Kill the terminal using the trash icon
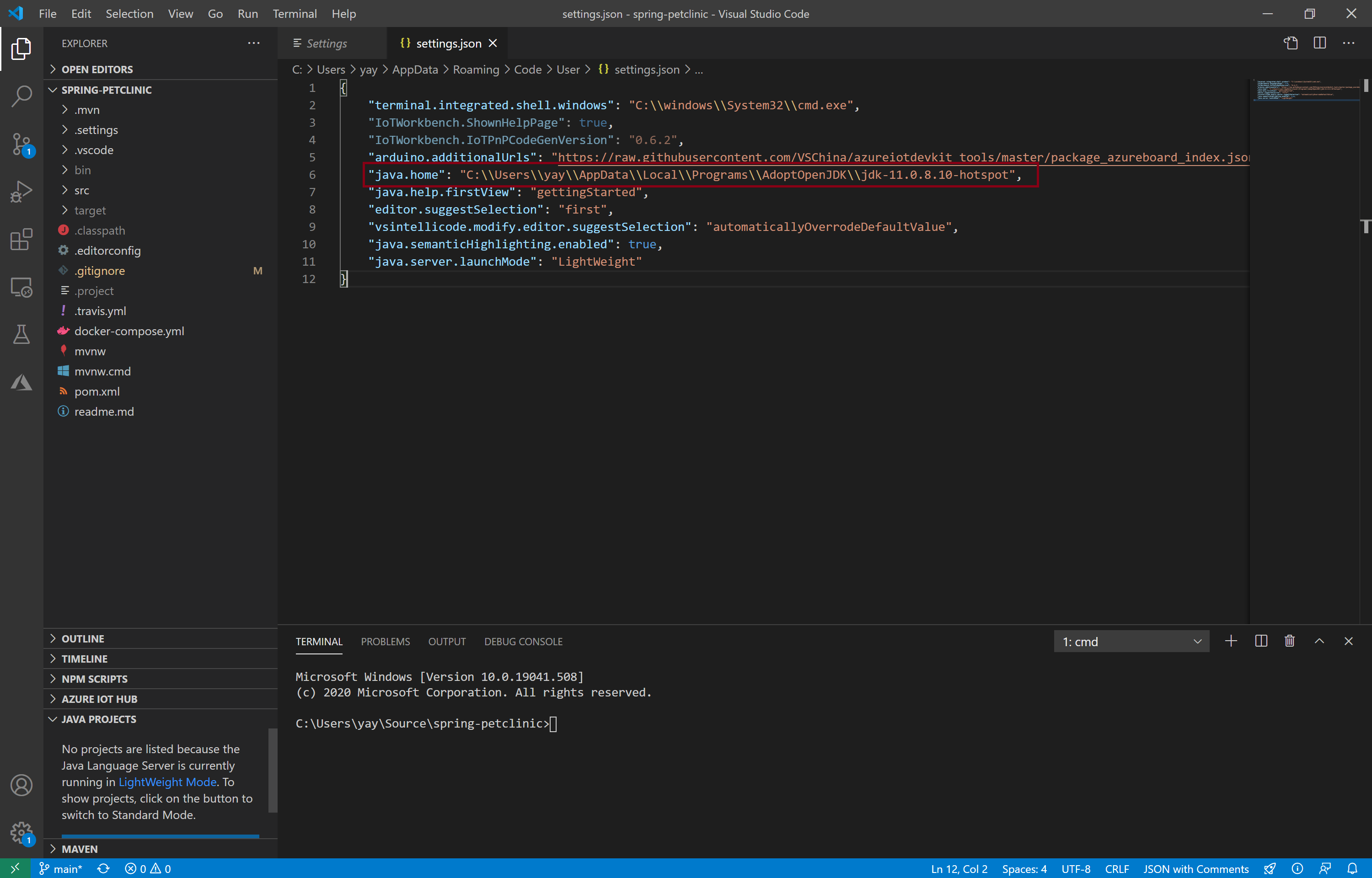The width and height of the screenshot is (1372, 878). pos(1289,641)
